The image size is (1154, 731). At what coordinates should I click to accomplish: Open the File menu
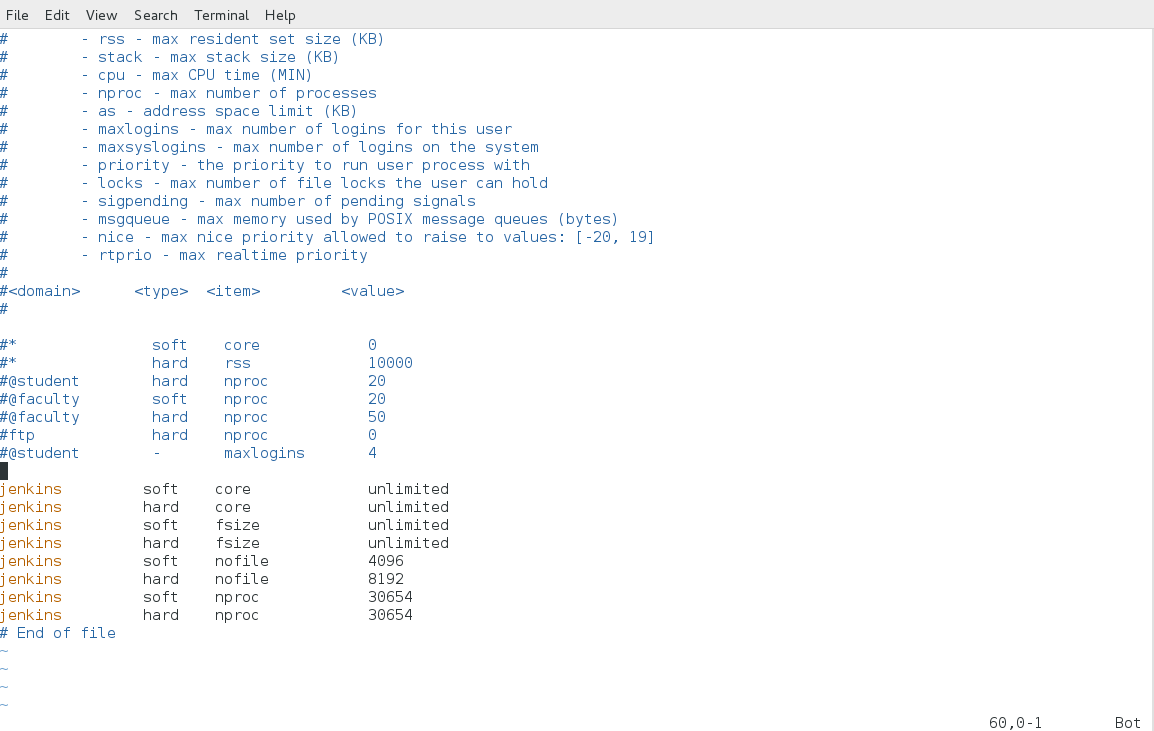click(18, 15)
